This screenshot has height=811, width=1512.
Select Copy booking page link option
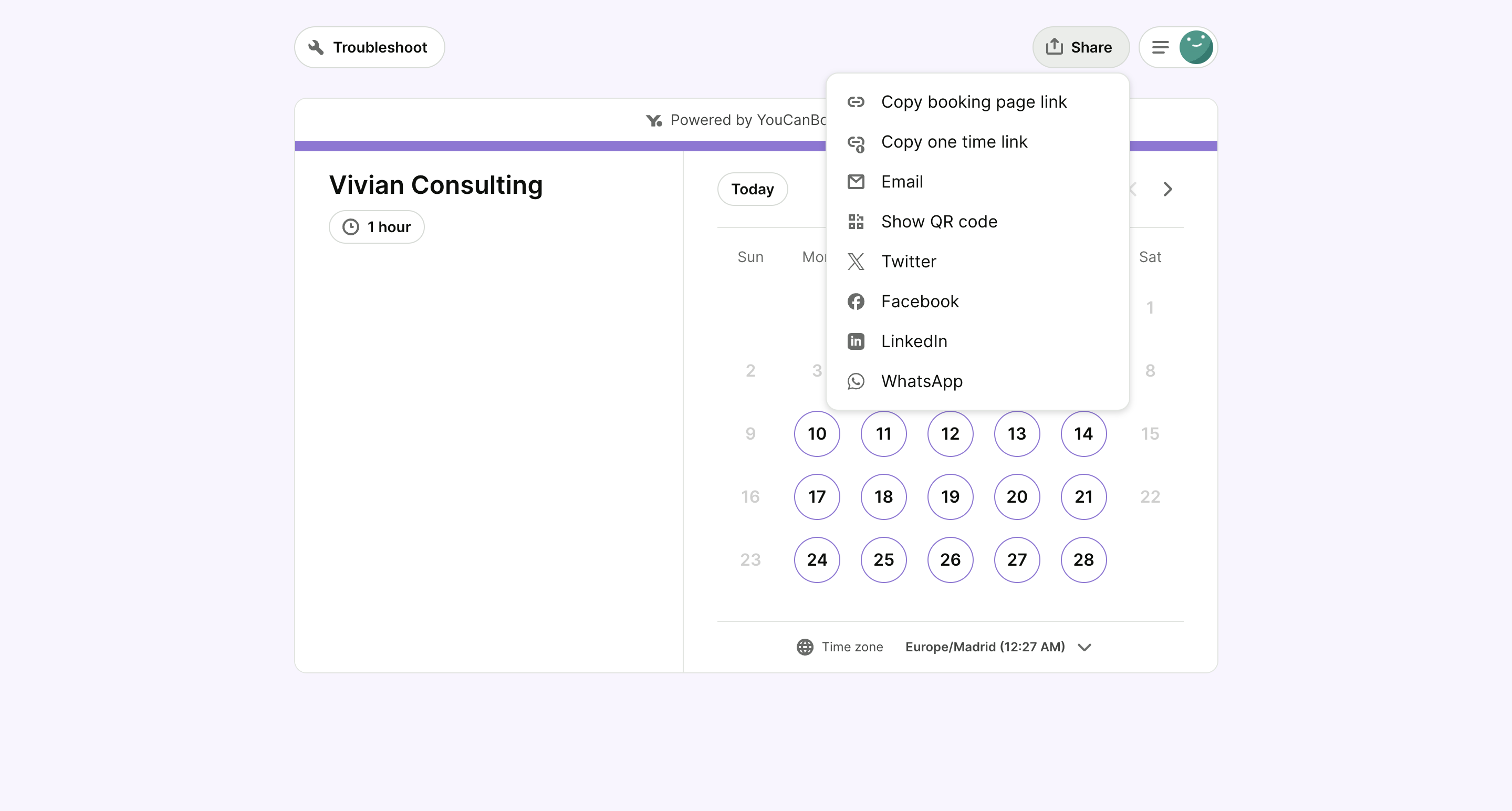click(974, 101)
